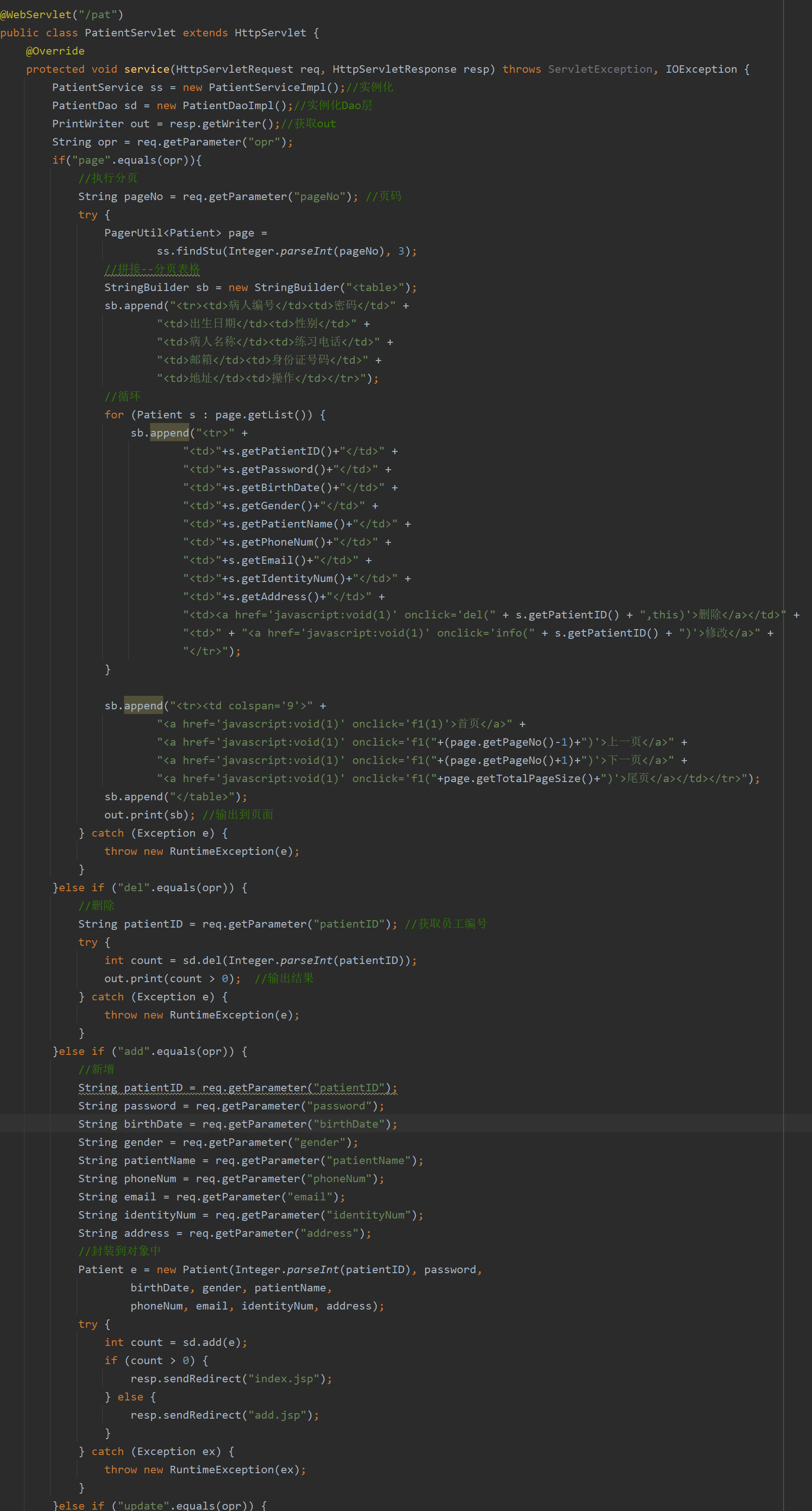Click the highlighted append method call
The width and height of the screenshot is (812, 1511).
point(169,432)
